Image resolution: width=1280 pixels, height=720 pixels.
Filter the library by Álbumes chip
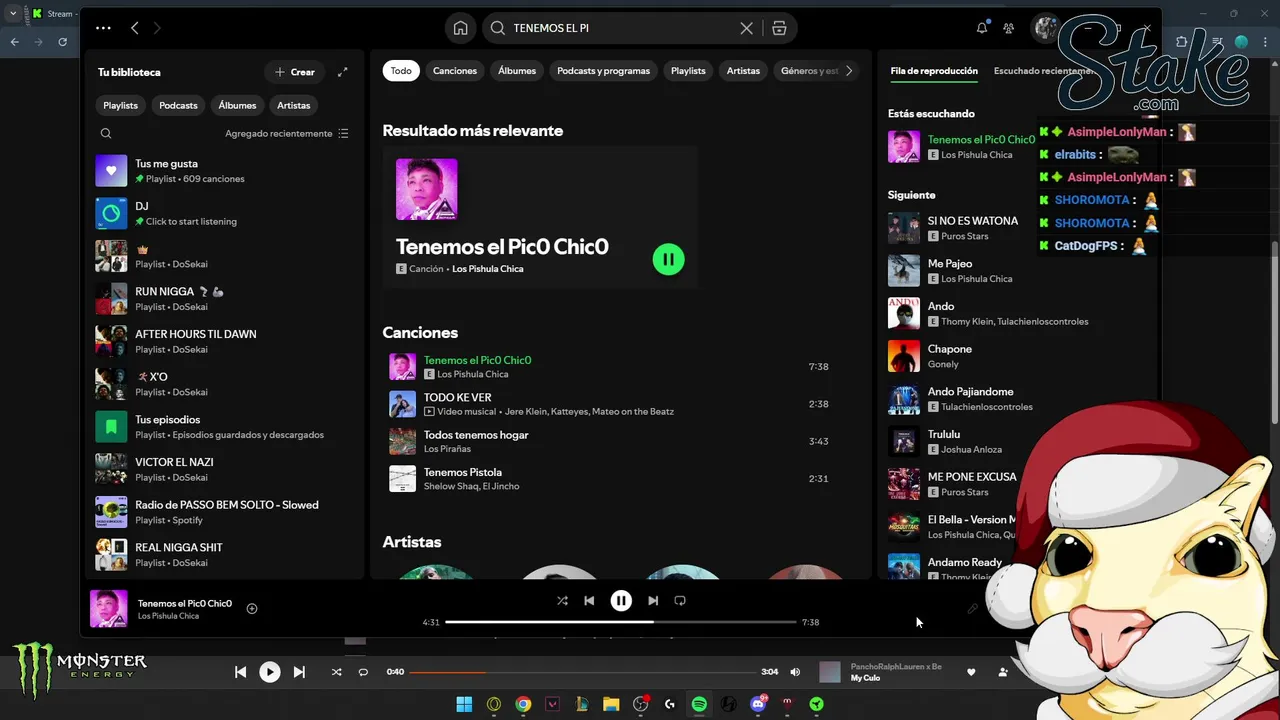[x=237, y=105]
